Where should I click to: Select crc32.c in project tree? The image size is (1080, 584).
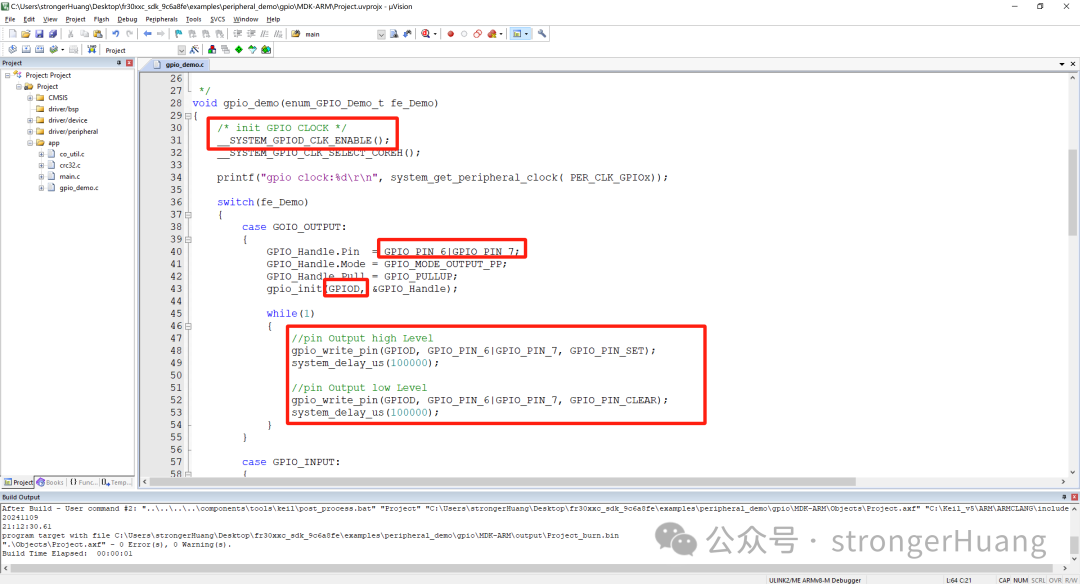coord(70,165)
